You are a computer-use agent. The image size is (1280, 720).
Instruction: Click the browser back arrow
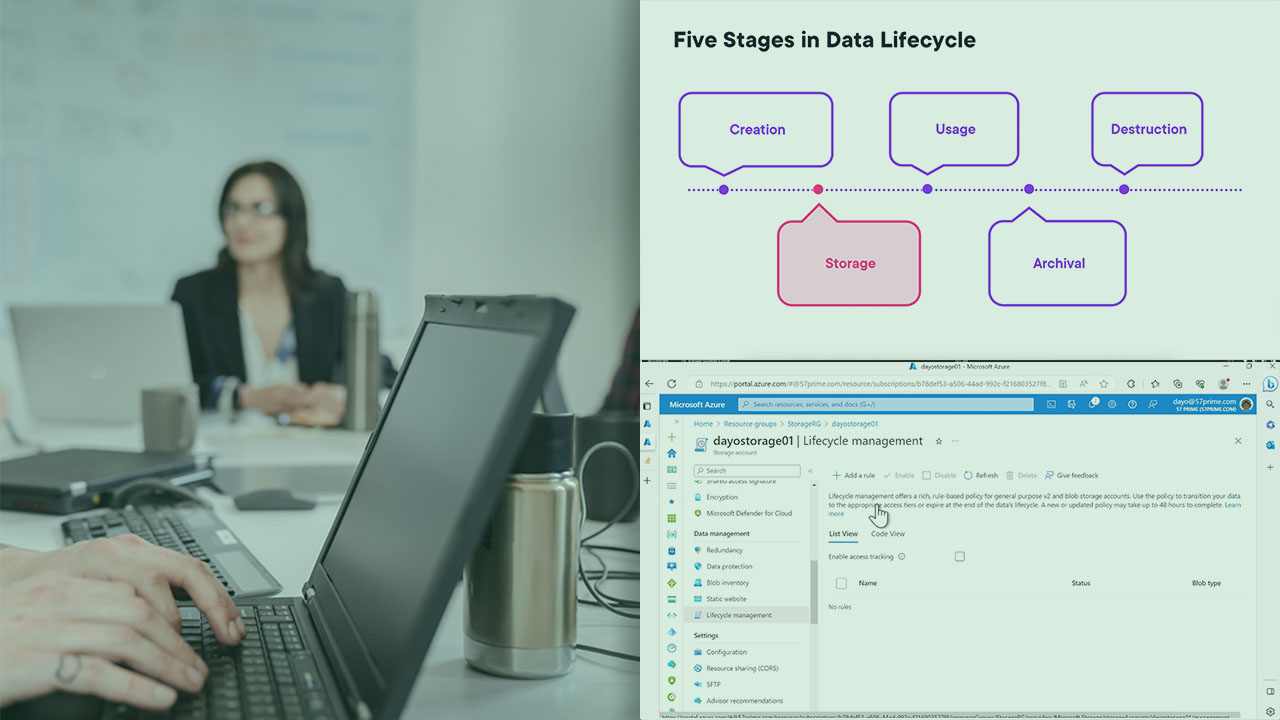pyautogui.click(x=650, y=383)
